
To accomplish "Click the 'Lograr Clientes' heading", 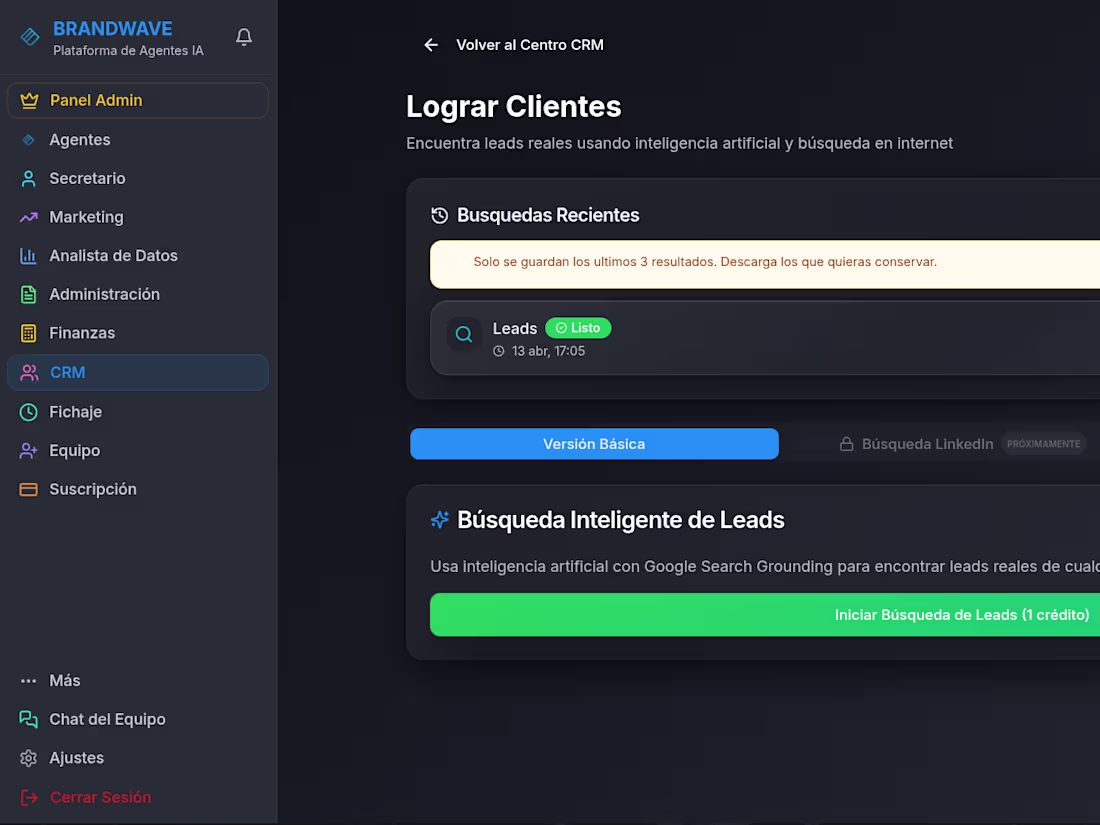I will point(514,107).
